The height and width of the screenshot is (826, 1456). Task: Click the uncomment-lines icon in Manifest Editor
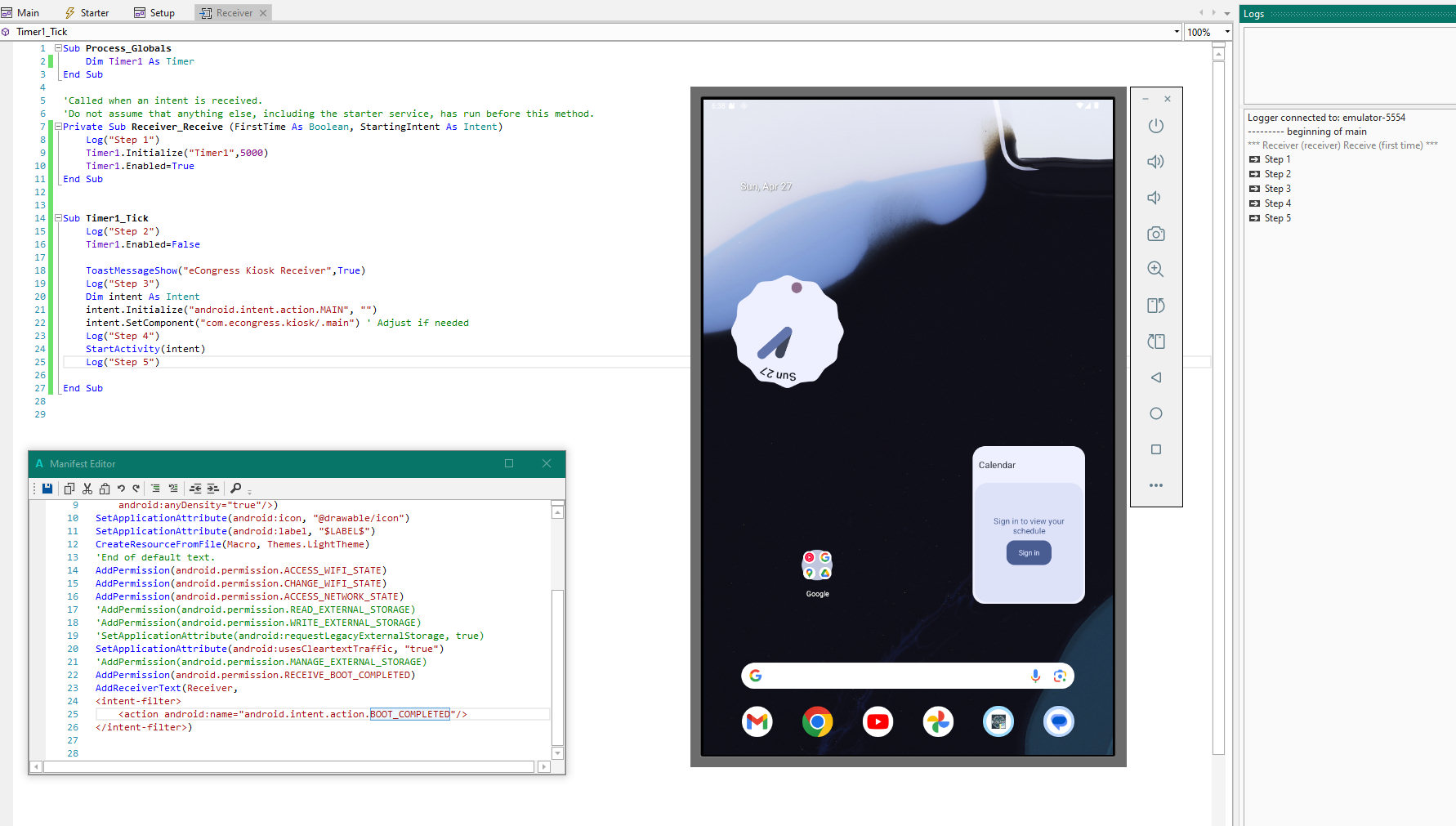coord(173,489)
